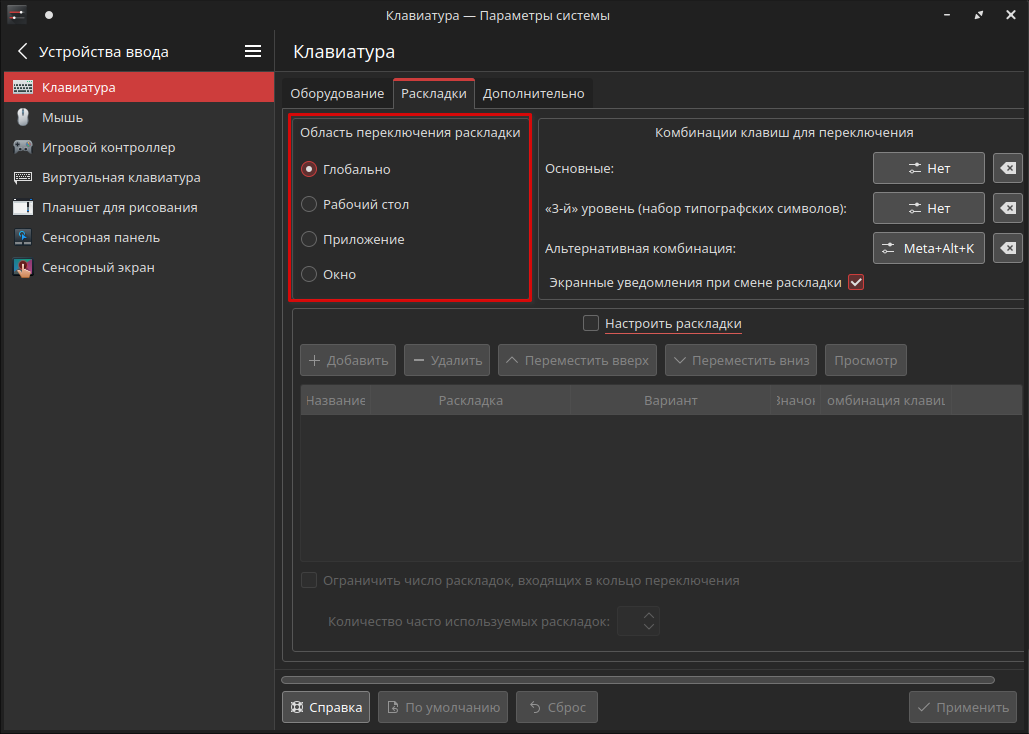This screenshot has height=734, width=1029.
Task: Select Клавиатура in the sidebar
Action: [x=138, y=87]
